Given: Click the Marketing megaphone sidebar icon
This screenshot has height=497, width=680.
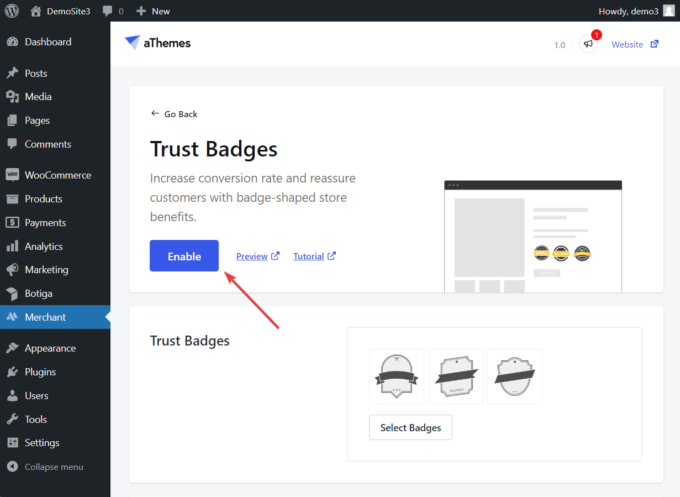Looking at the screenshot, I should pyautogui.click(x=12, y=269).
